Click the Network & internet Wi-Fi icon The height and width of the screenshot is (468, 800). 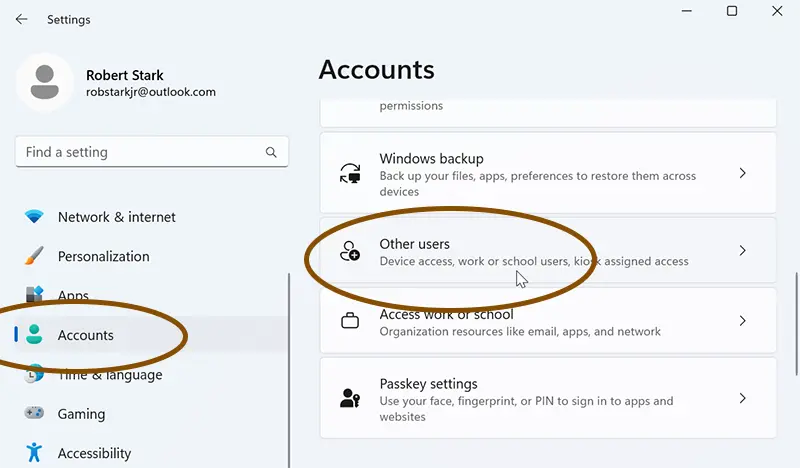tap(34, 216)
